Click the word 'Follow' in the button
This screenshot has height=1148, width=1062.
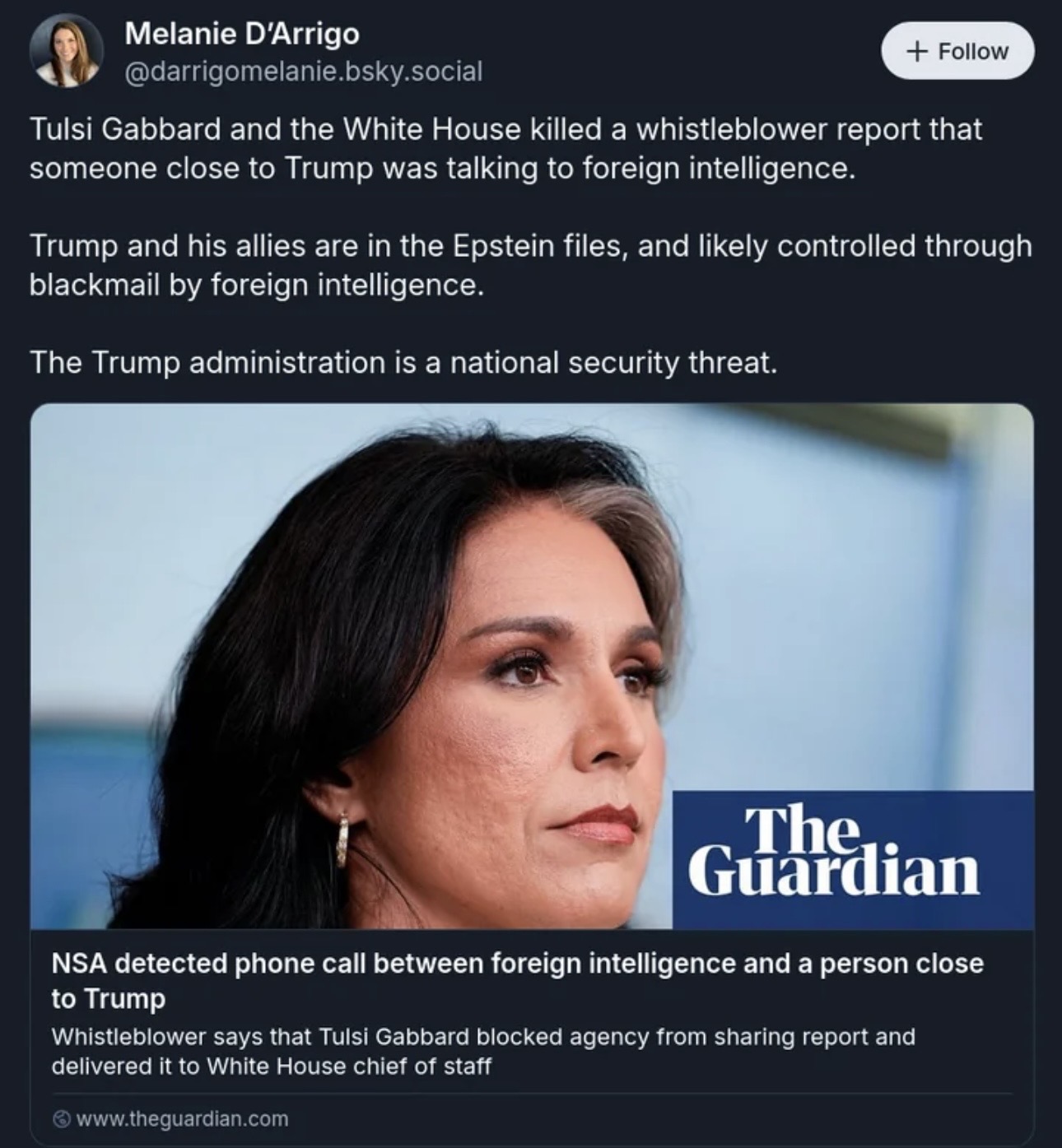pyautogui.click(x=973, y=51)
